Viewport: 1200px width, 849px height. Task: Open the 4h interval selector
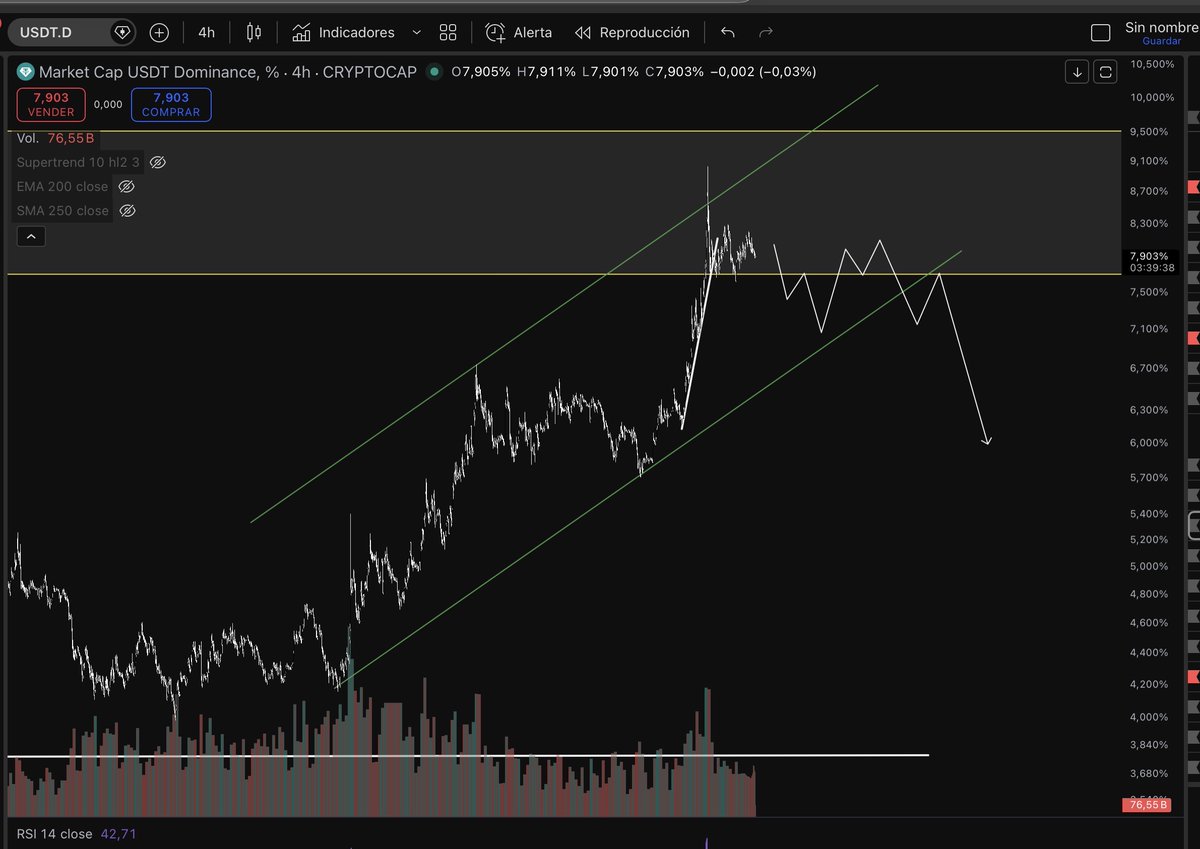pos(206,32)
